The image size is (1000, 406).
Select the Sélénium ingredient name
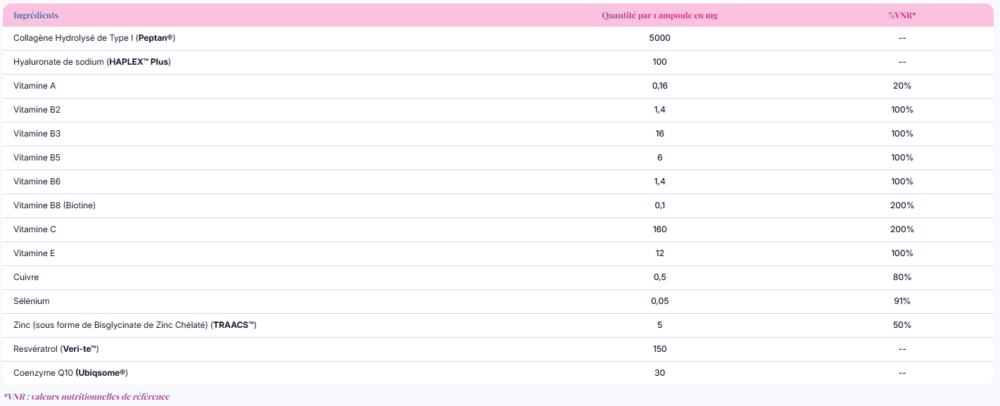click(31, 301)
